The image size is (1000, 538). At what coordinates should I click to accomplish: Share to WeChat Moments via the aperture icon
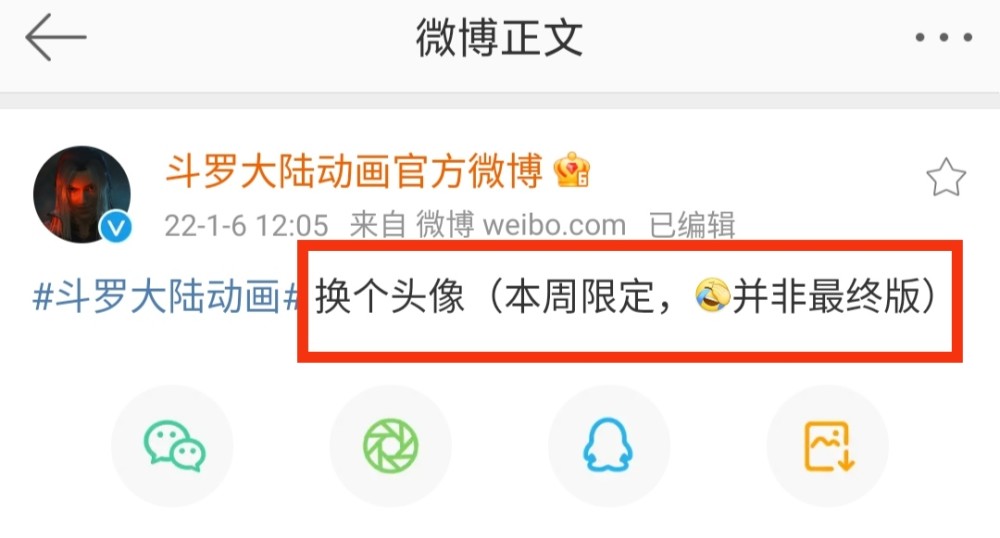391,446
